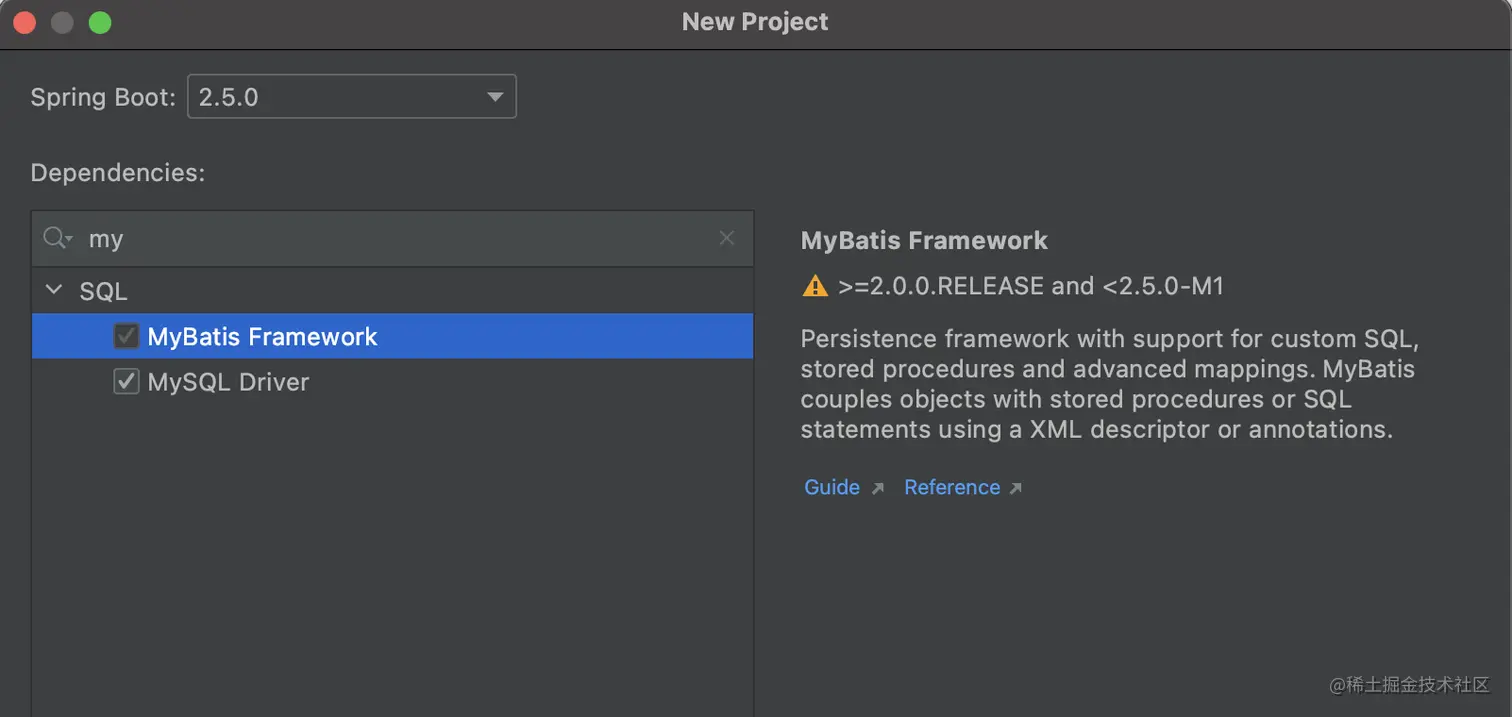Click the yellow warning triangle icon

(x=815, y=287)
